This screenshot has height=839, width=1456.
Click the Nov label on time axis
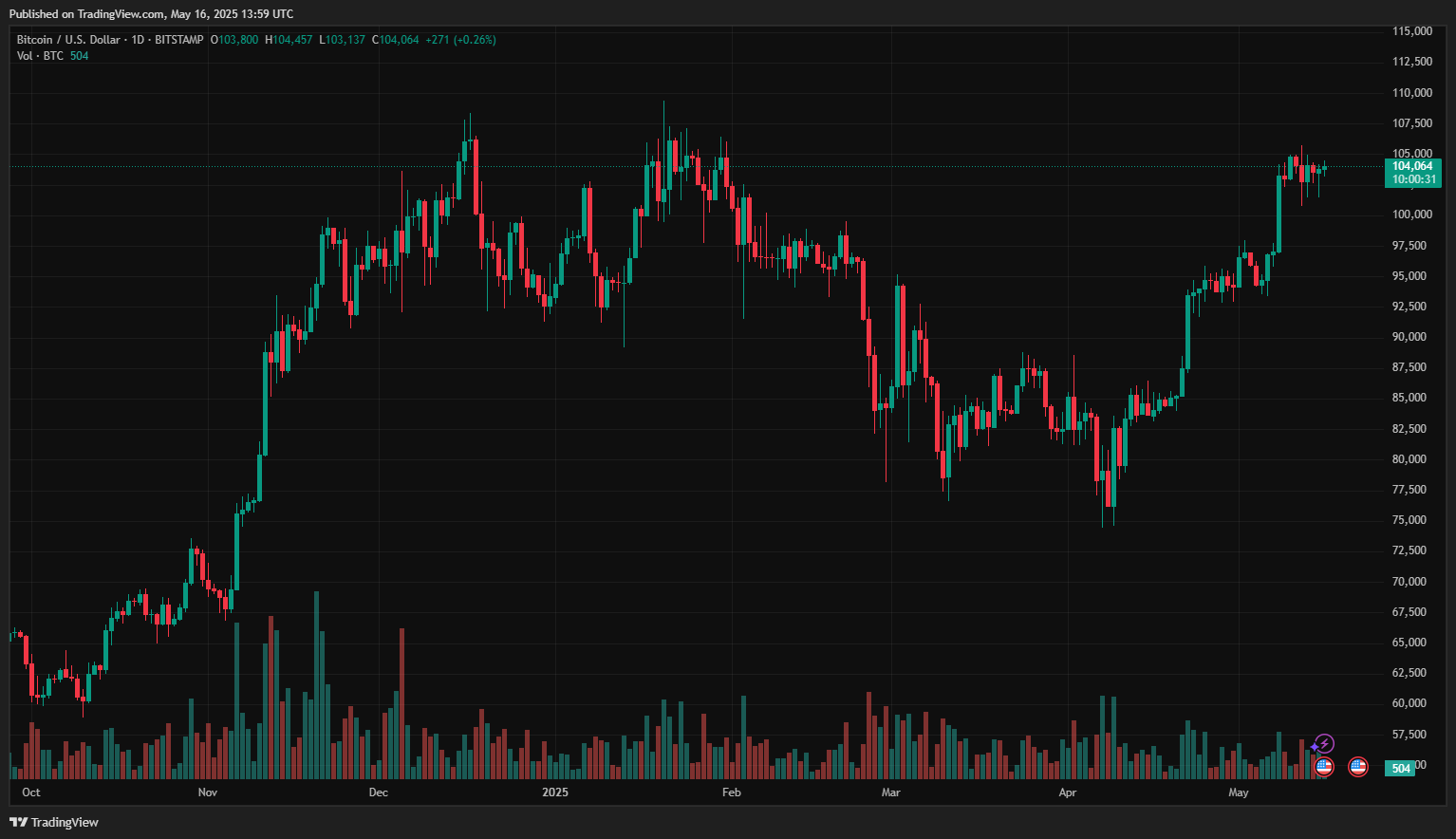point(207,792)
